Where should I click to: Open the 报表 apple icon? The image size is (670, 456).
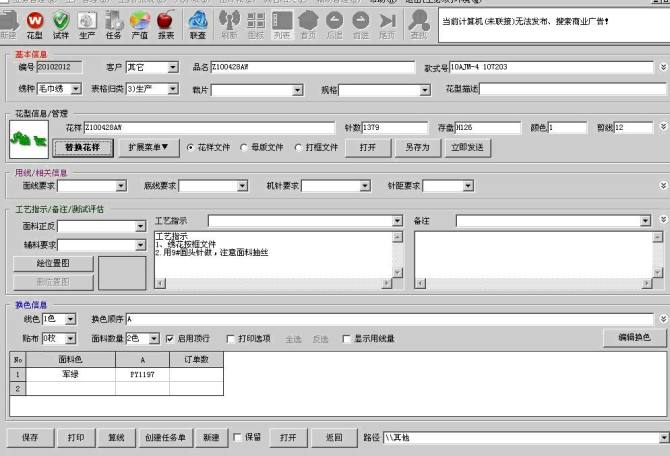point(166,22)
